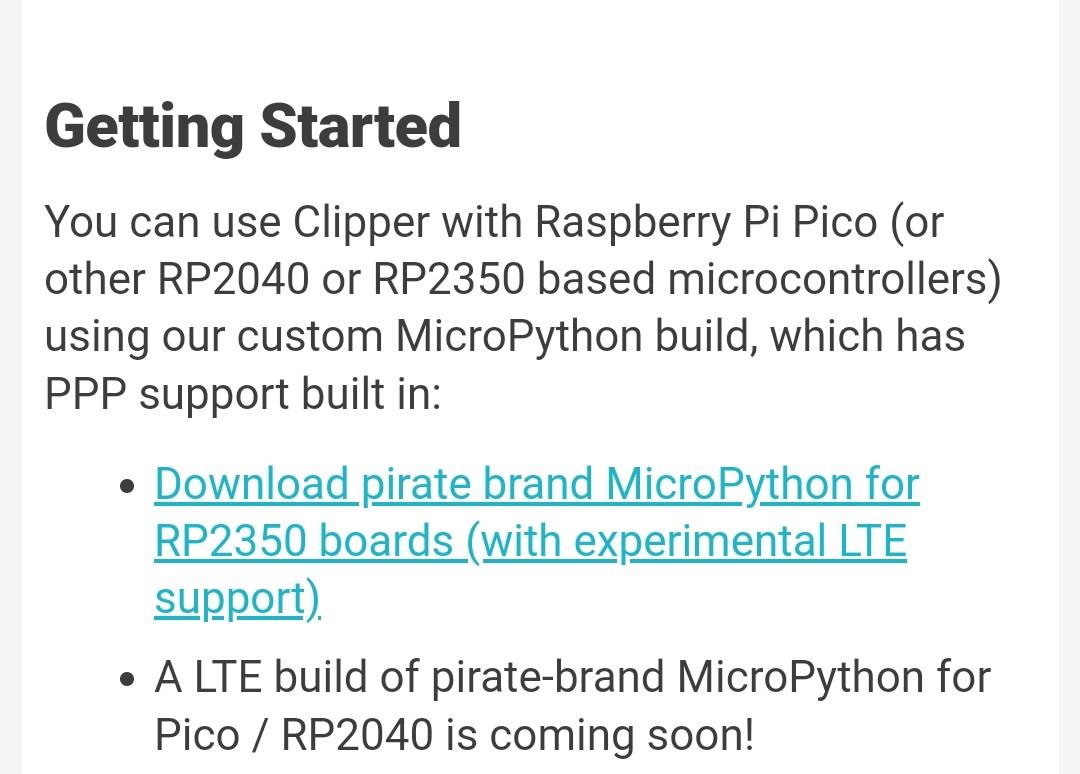Click the Getting Started heading
1080x774 pixels.
(x=253, y=127)
